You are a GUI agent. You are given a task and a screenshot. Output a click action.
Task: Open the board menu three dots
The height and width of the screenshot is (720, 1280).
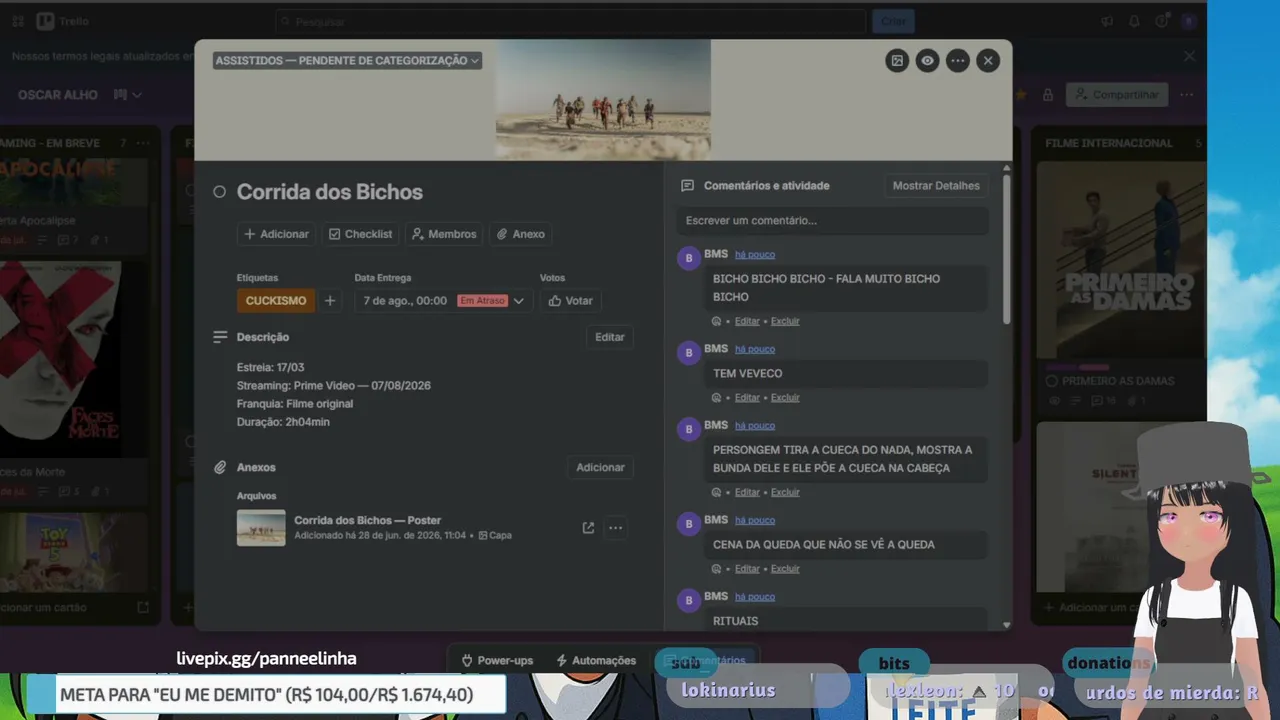point(1186,95)
